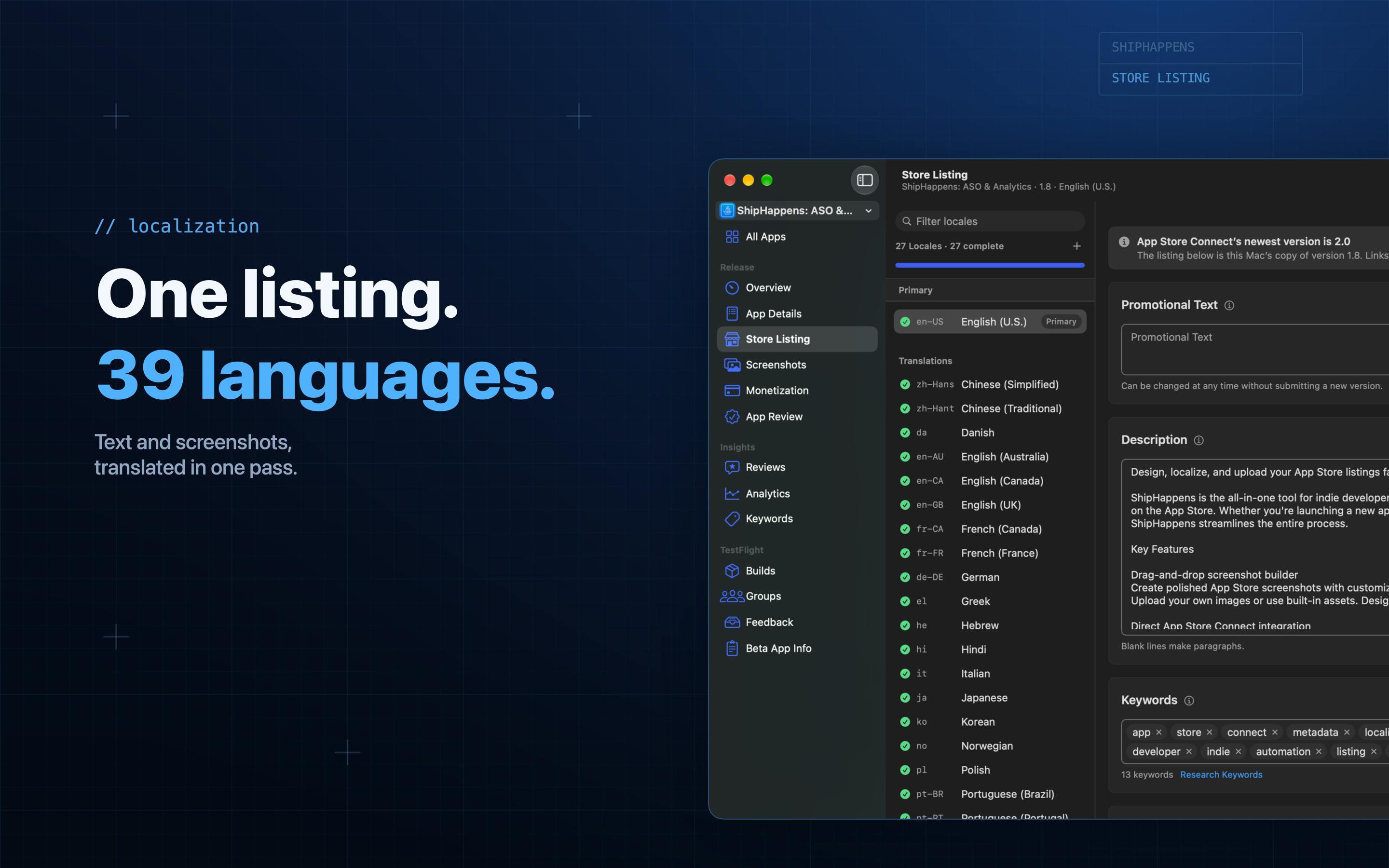This screenshot has height=868, width=1389.
Task: Select English (Australia) locale
Action: point(990,457)
